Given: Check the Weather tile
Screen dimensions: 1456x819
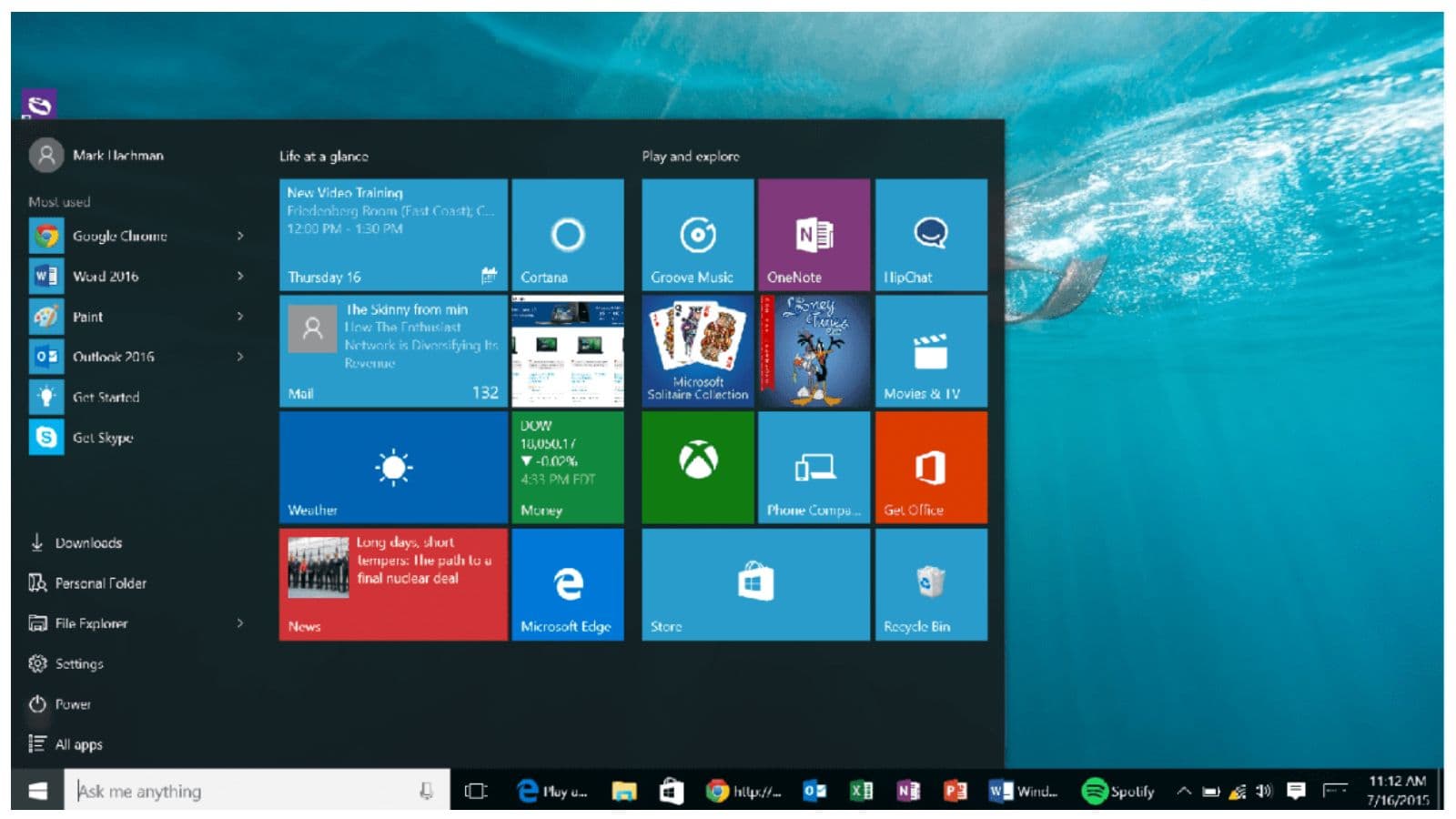Looking at the screenshot, I should coord(391,467).
